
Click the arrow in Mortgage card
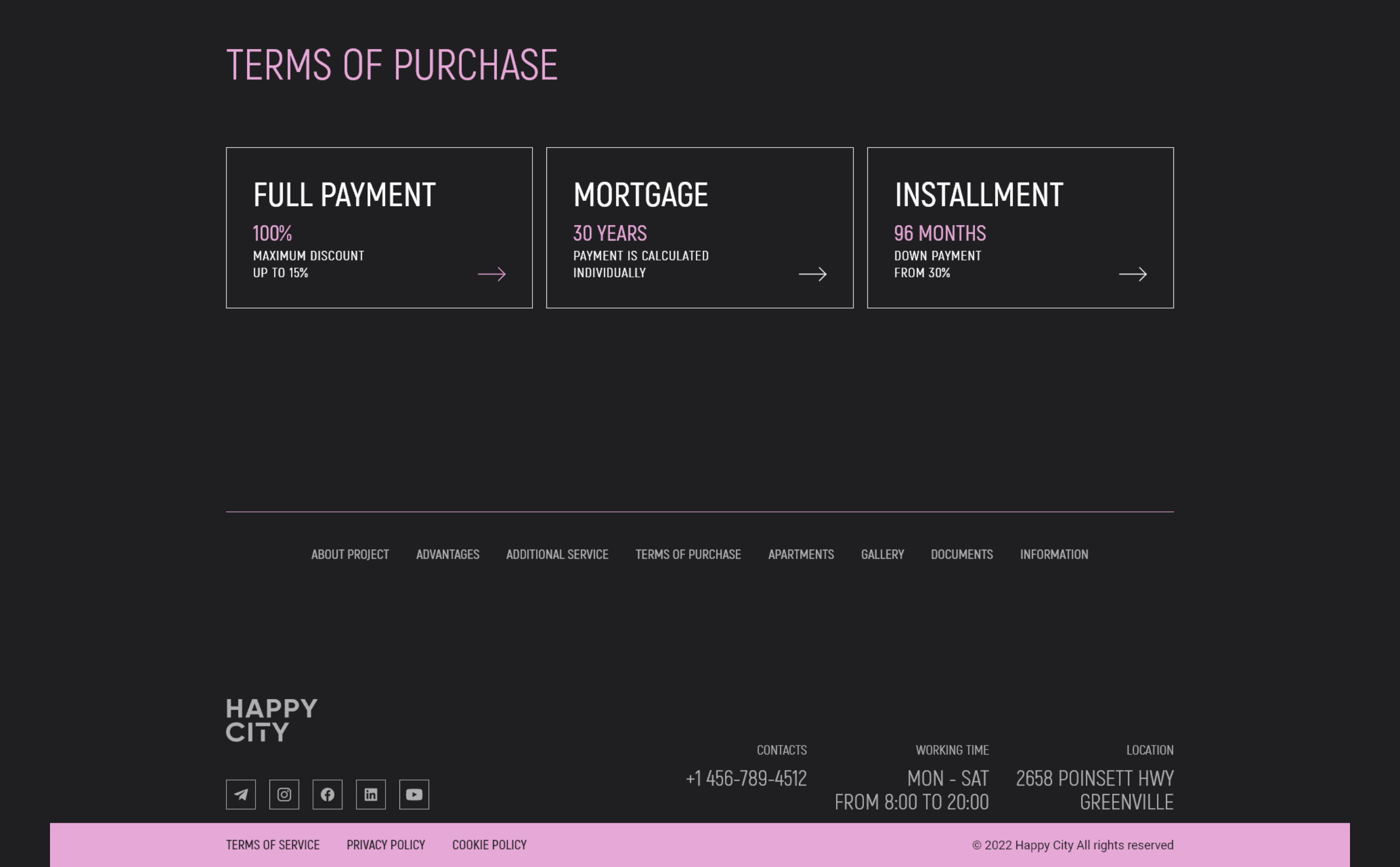(x=812, y=274)
